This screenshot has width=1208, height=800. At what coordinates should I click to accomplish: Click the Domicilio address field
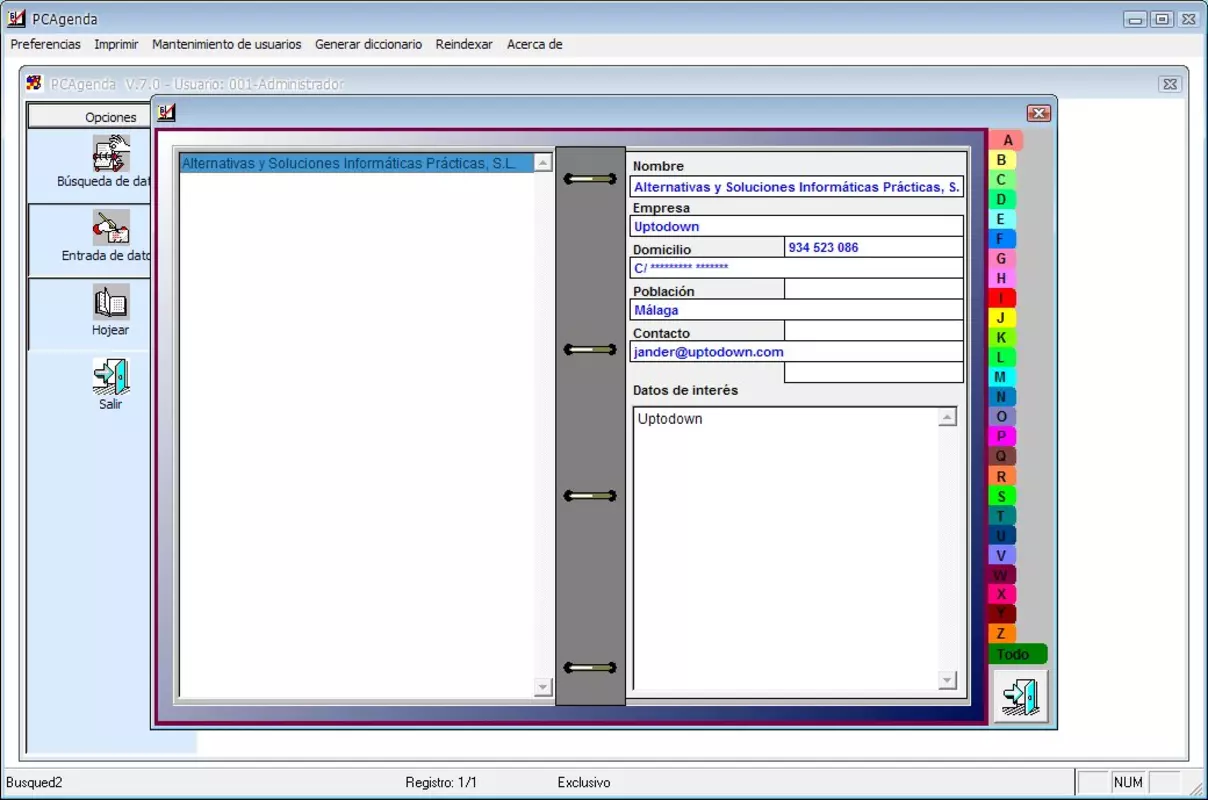[797, 268]
